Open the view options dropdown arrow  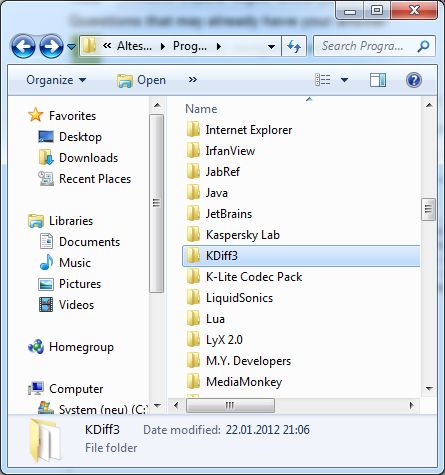[x=345, y=80]
